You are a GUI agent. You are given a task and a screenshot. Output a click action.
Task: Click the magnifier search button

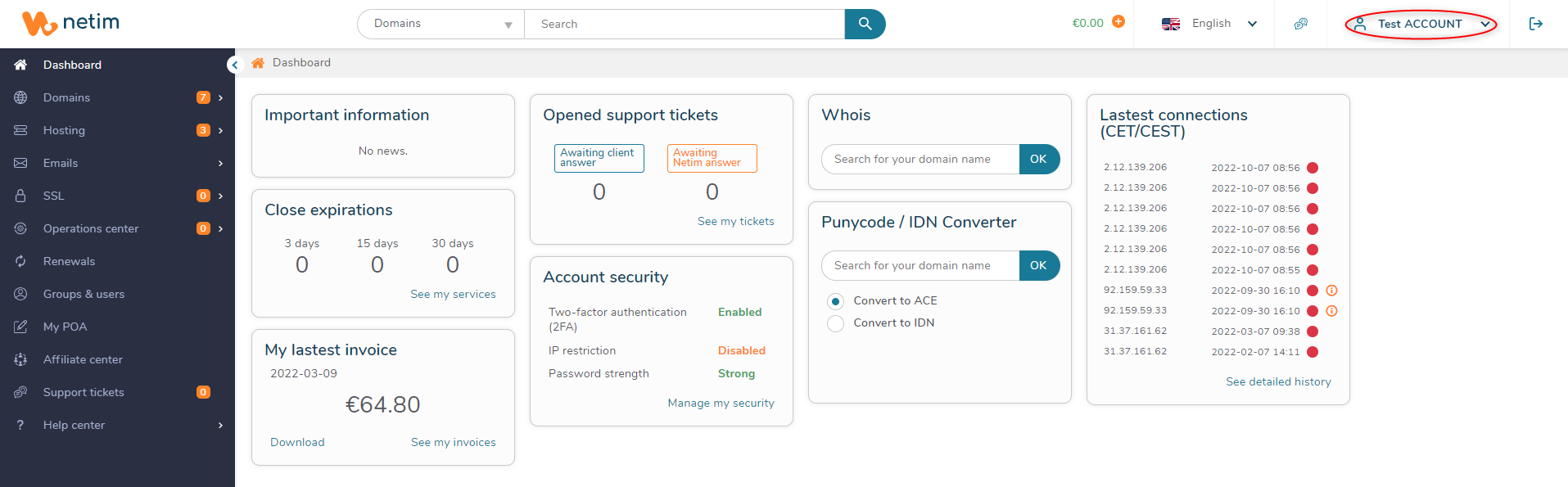coord(865,24)
